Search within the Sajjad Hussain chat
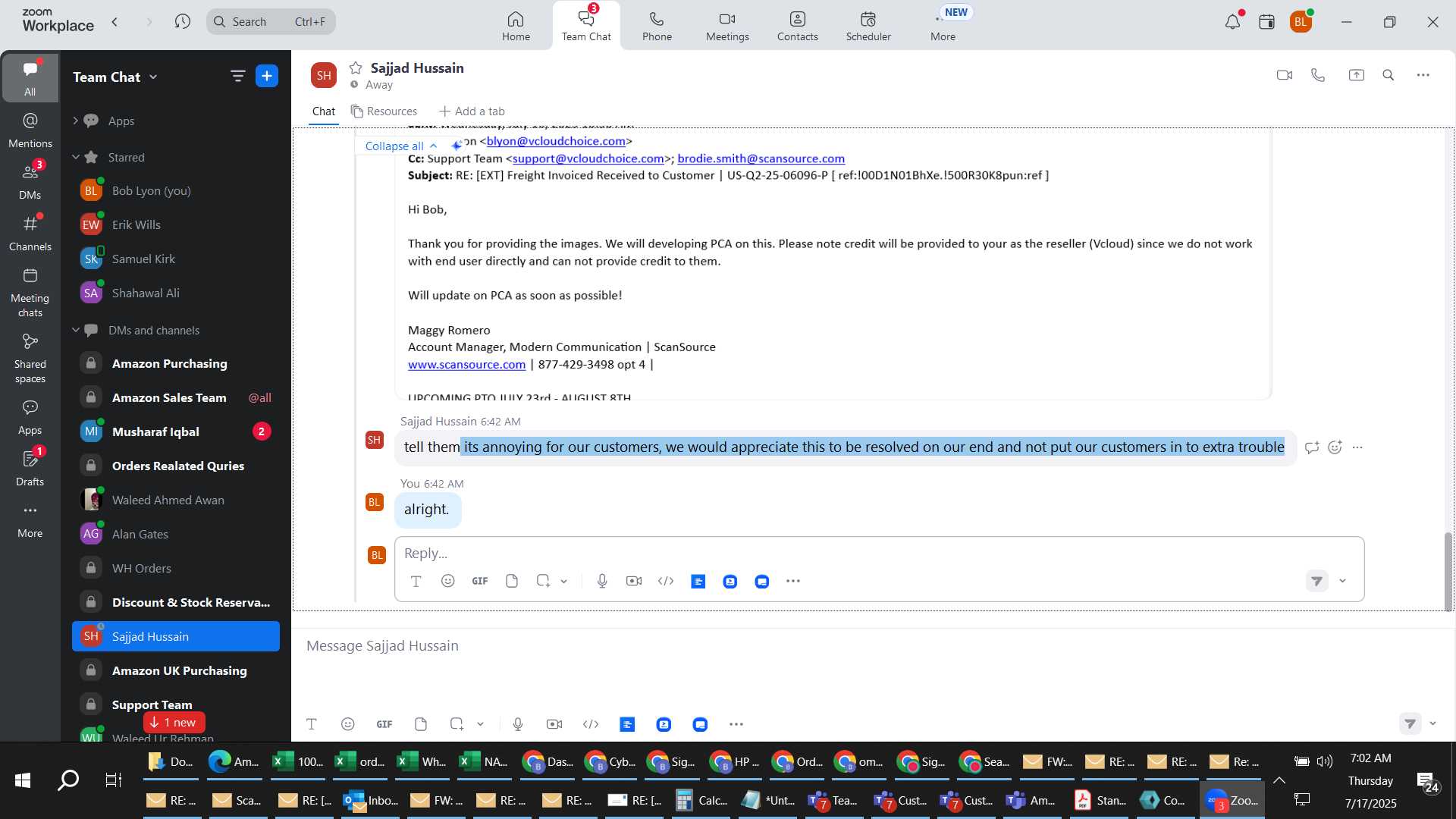 click(1389, 75)
